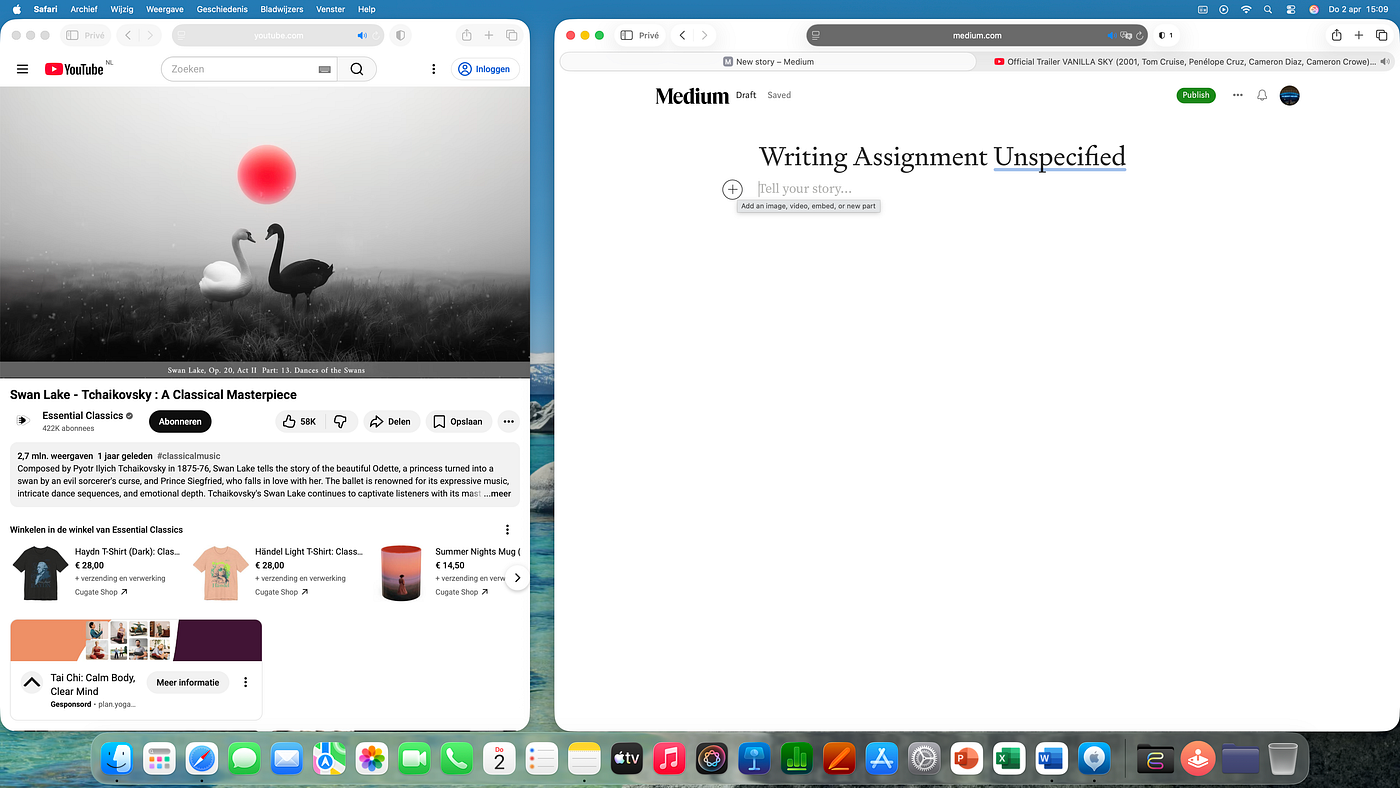This screenshot has height=788, width=1400.
Task: Click the Opslaan save button
Action: coord(459,422)
